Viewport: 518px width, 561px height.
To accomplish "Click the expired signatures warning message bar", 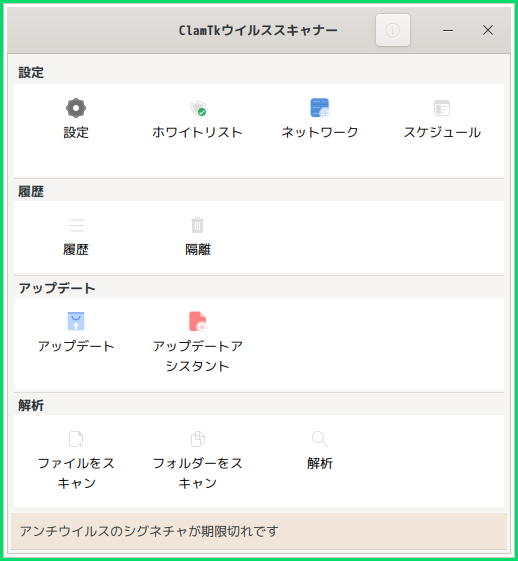I will pyautogui.click(x=259, y=531).
